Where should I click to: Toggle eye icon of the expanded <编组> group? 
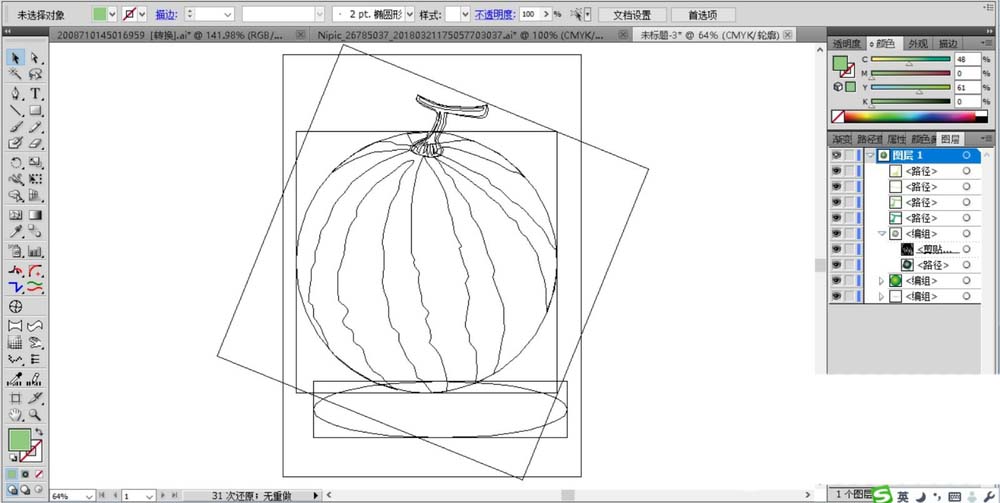pyautogui.click(x=836, y=233)
